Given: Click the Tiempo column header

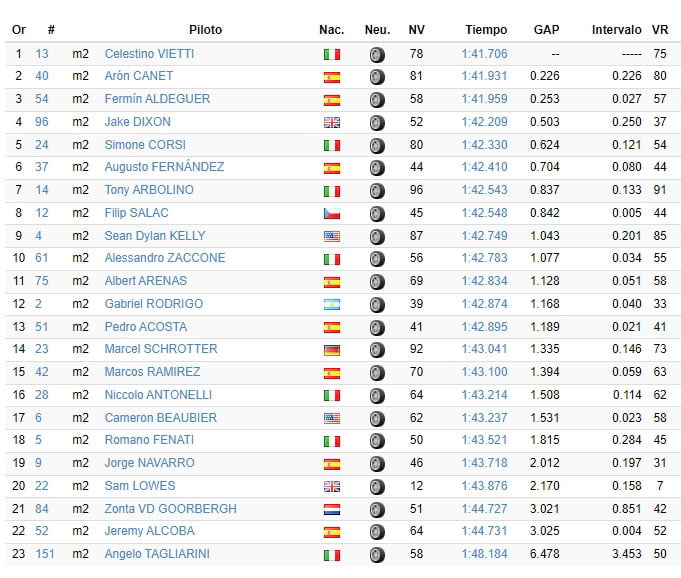Looking at the screenshot, I should (x=486, y=30).
